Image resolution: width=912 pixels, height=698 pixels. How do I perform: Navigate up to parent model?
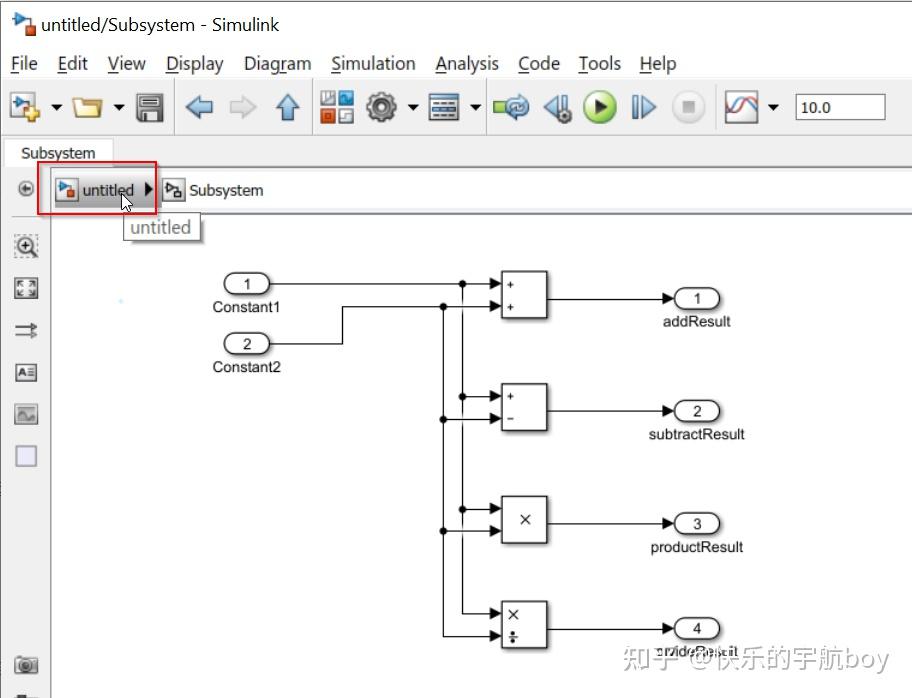pos(287,107)
